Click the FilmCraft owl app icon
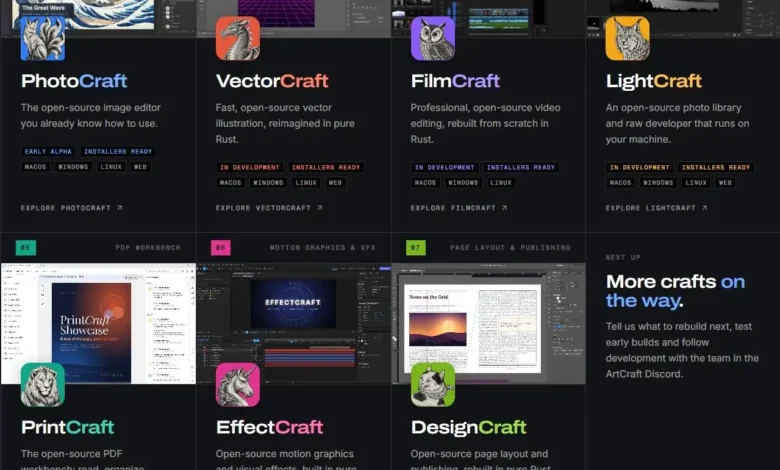 tap(433, 38)
